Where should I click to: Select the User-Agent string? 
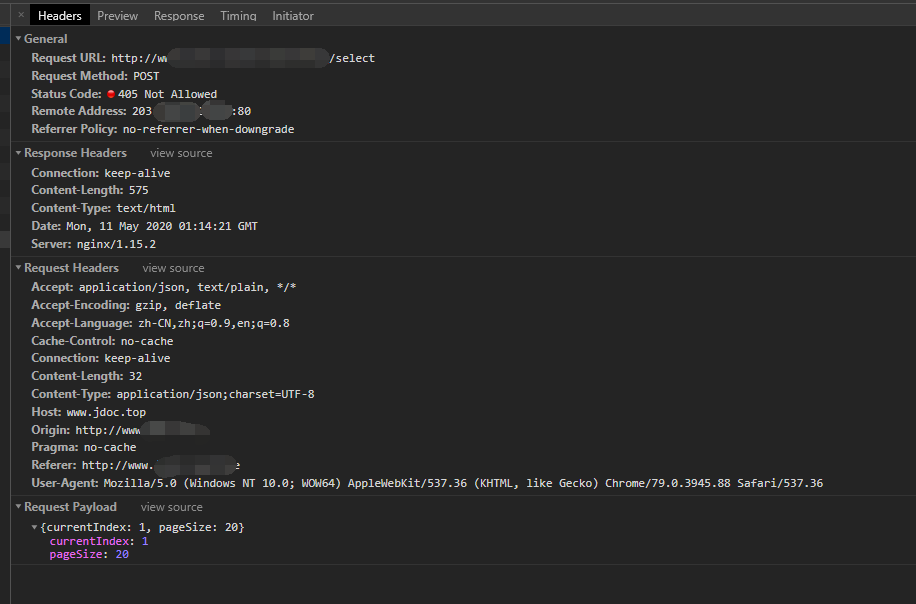(463, 483)
